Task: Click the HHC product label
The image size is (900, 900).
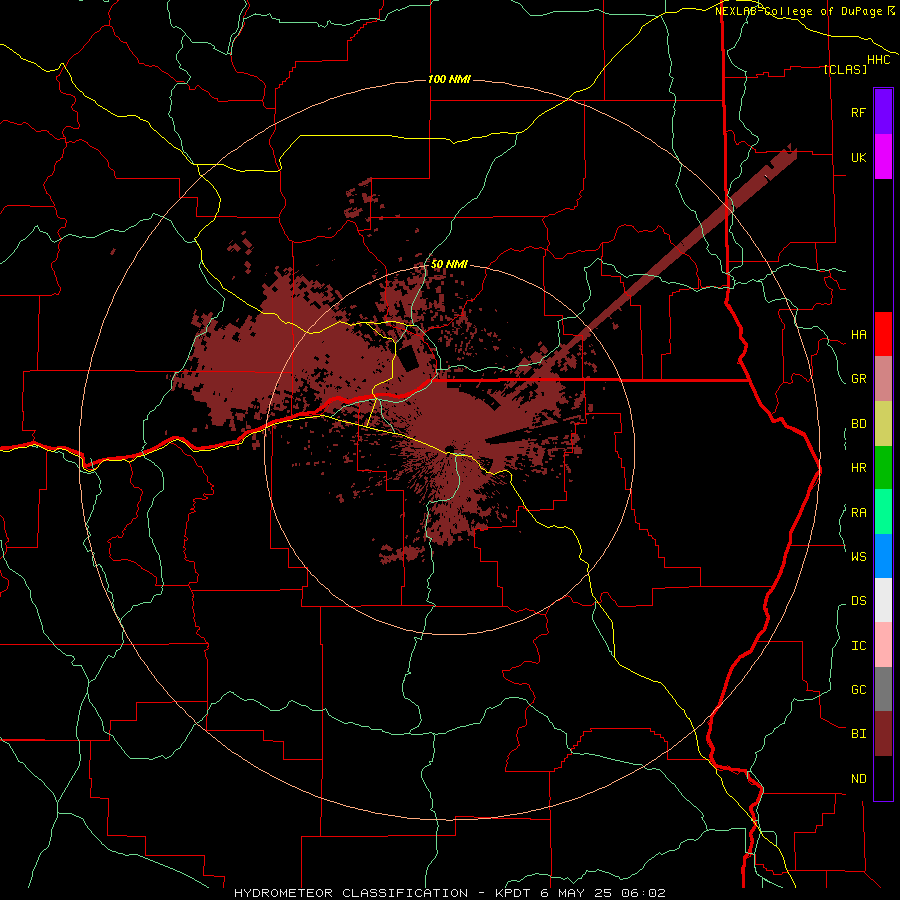Action: (878, 60)
